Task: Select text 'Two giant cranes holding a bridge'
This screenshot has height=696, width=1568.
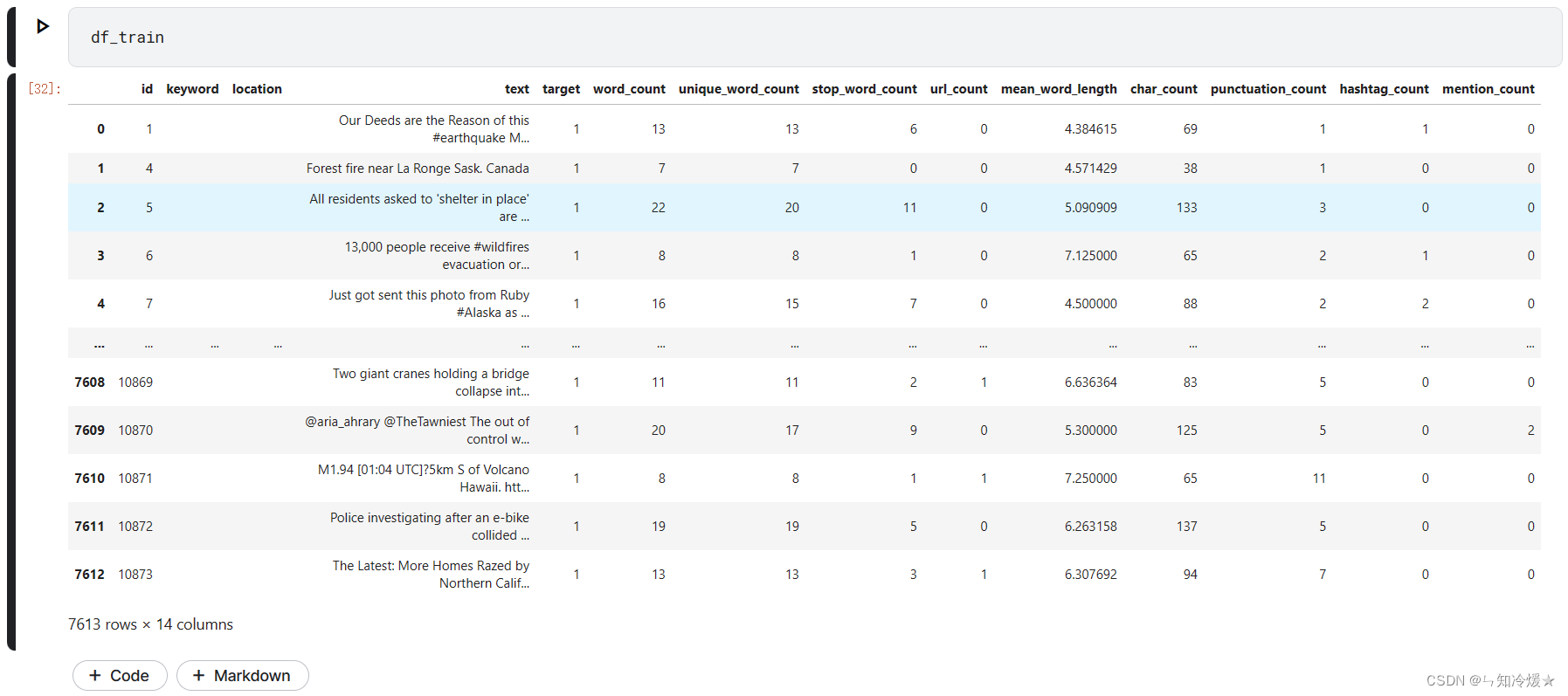Action: pyautogui.click(x=431, y=374)
